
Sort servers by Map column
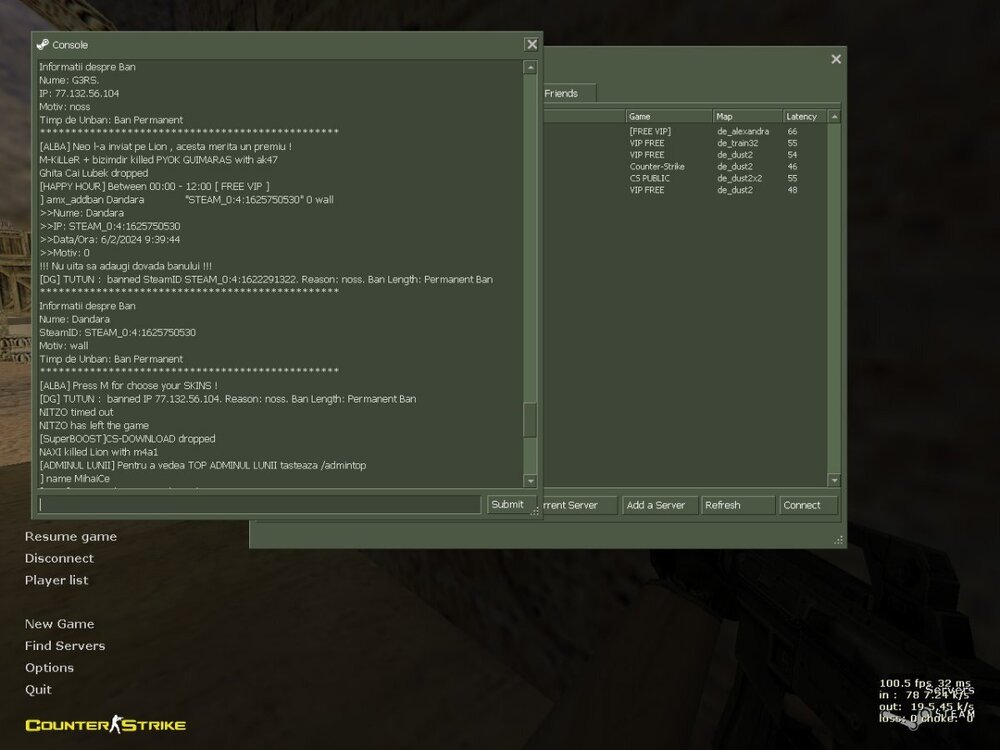point(746,116)
